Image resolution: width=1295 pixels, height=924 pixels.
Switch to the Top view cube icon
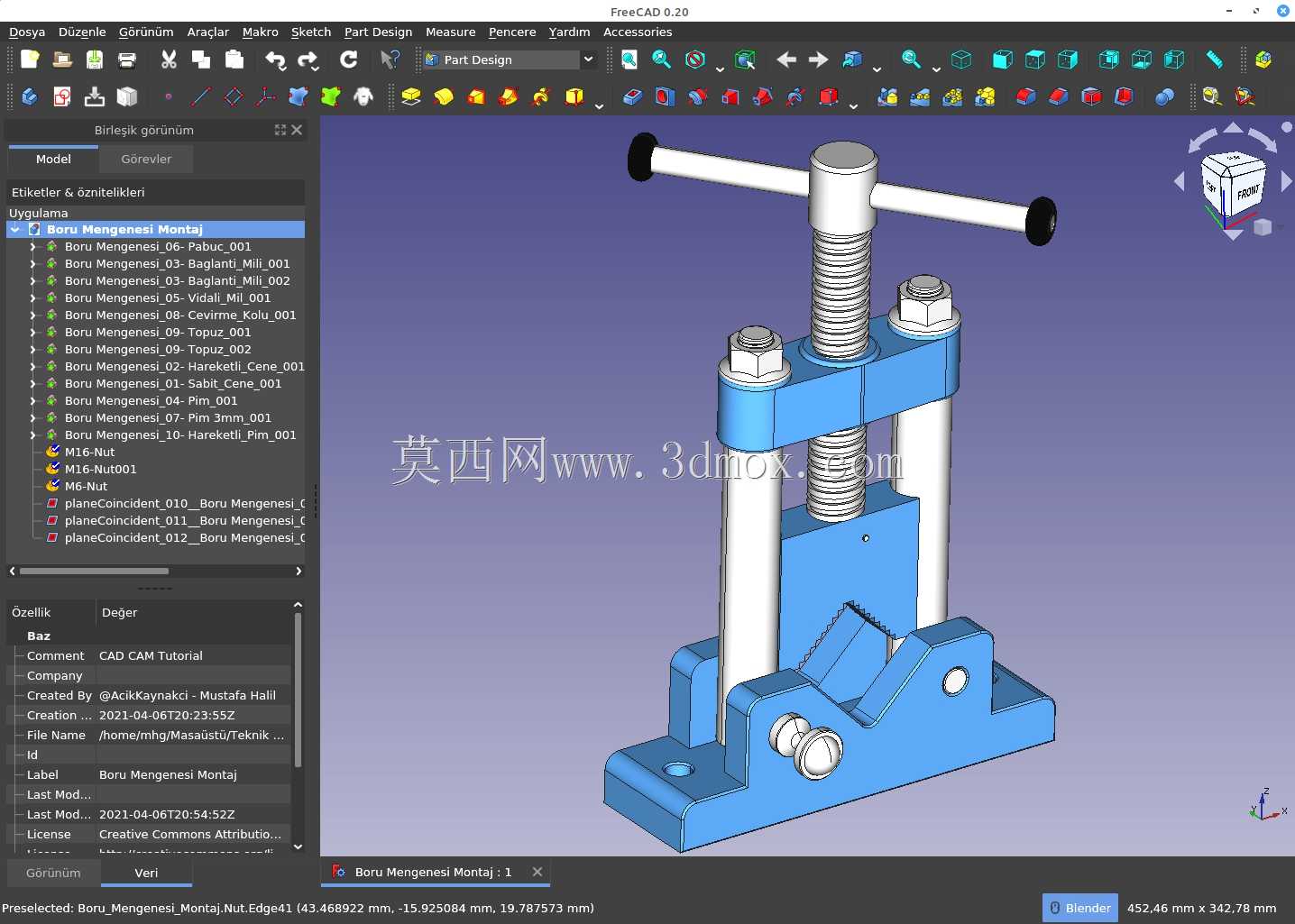pos(1035,59)
